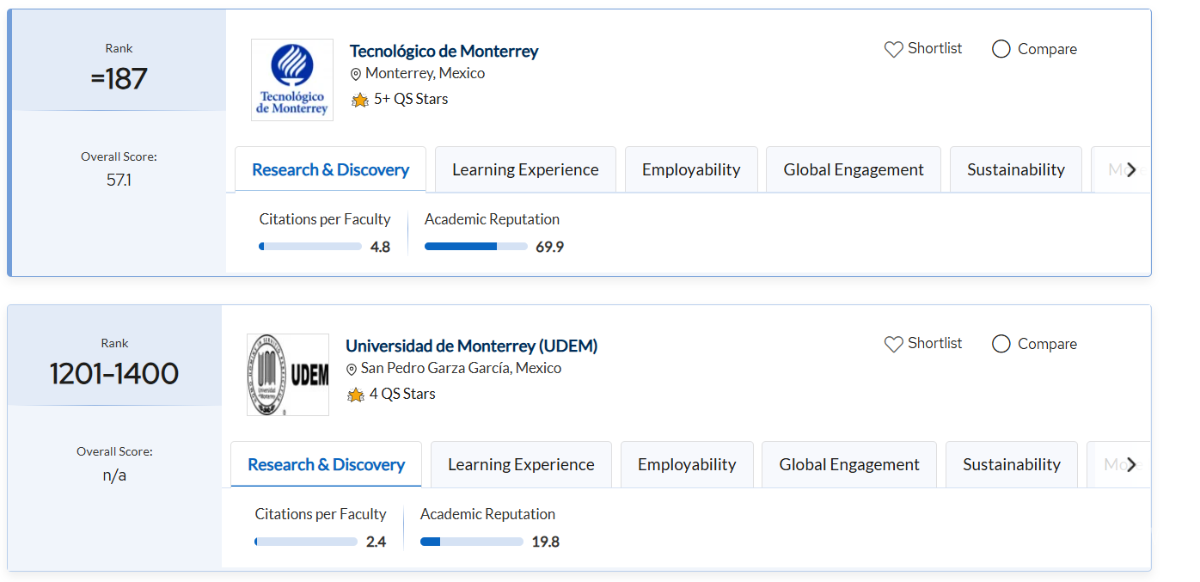Select Compare for Universidad de Monterrey
Screen dimensions: 1200x582
(x=1000, y=343)
